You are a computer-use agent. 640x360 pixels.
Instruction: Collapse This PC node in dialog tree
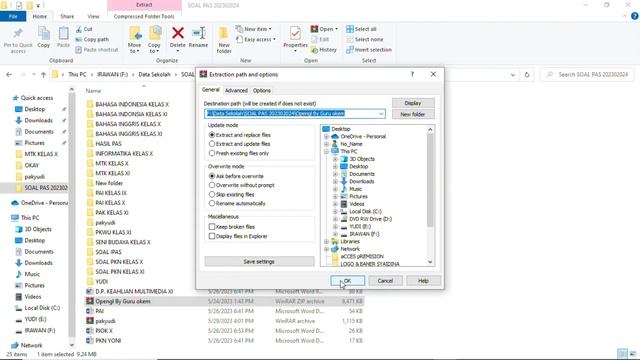[326, 151]
